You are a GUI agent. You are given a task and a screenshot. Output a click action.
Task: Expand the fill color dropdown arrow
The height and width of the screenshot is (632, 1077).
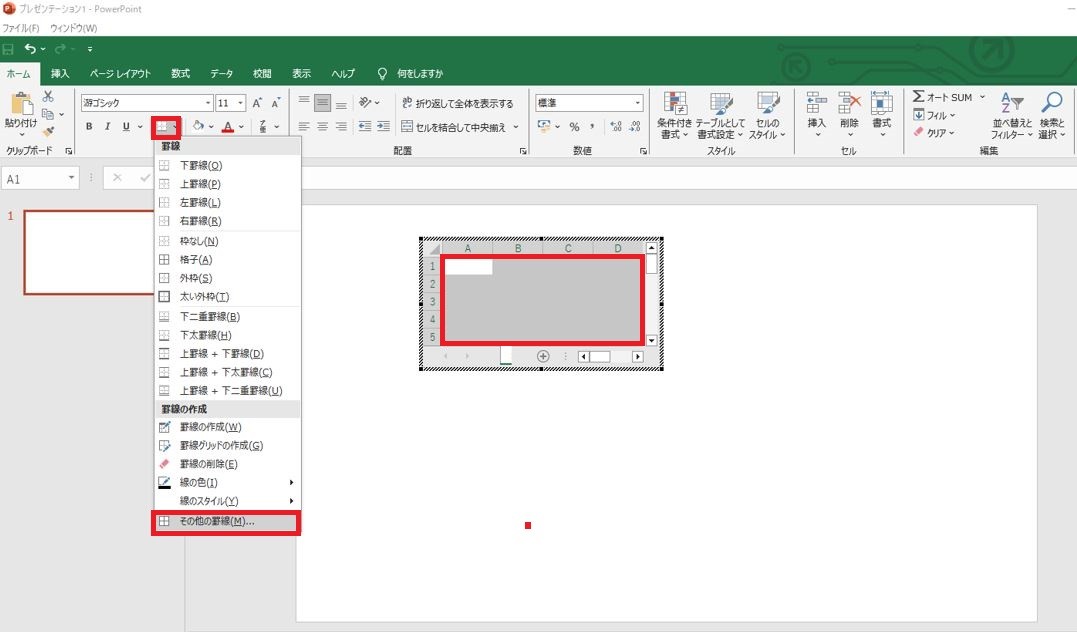[211, 127]
